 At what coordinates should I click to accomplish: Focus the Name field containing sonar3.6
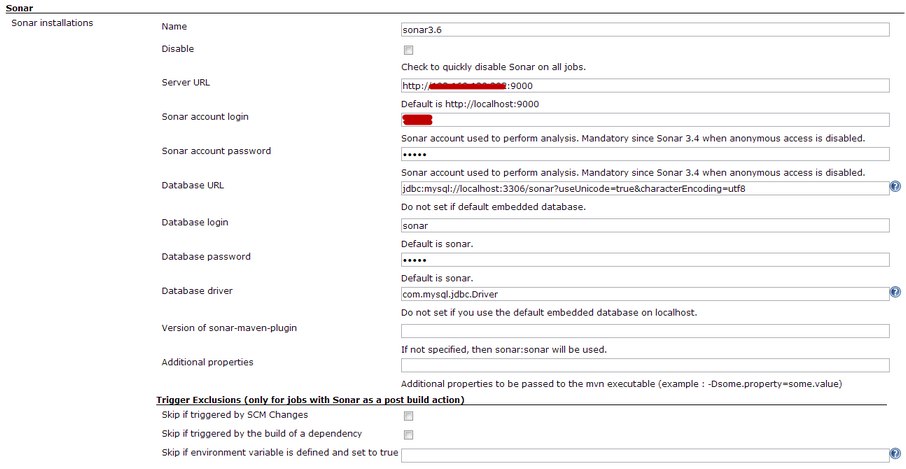pyautogui.click(x=645, y=29)
